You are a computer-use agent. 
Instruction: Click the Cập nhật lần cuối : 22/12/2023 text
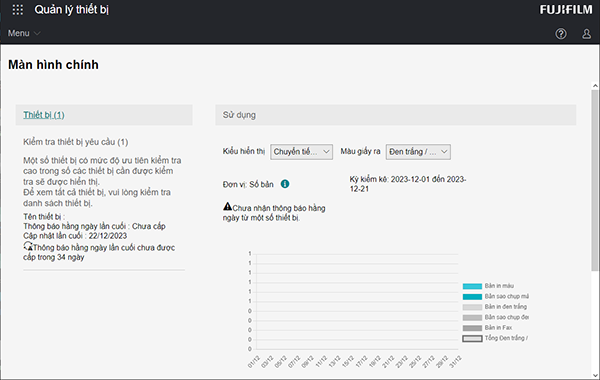coord(75,236)
